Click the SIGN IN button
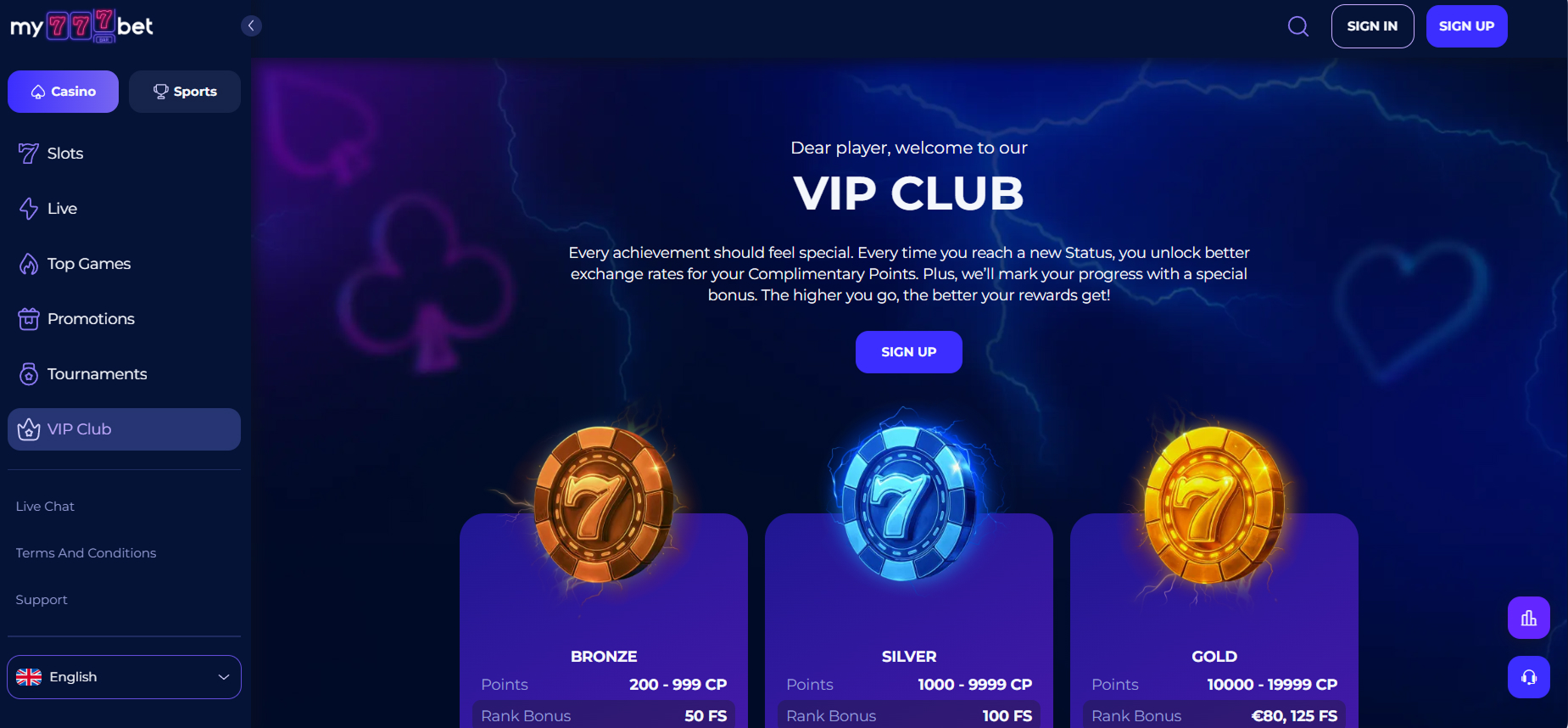Image resolution: width=1568 pixels, height=728 pixels. click(x=1372, y=26)
